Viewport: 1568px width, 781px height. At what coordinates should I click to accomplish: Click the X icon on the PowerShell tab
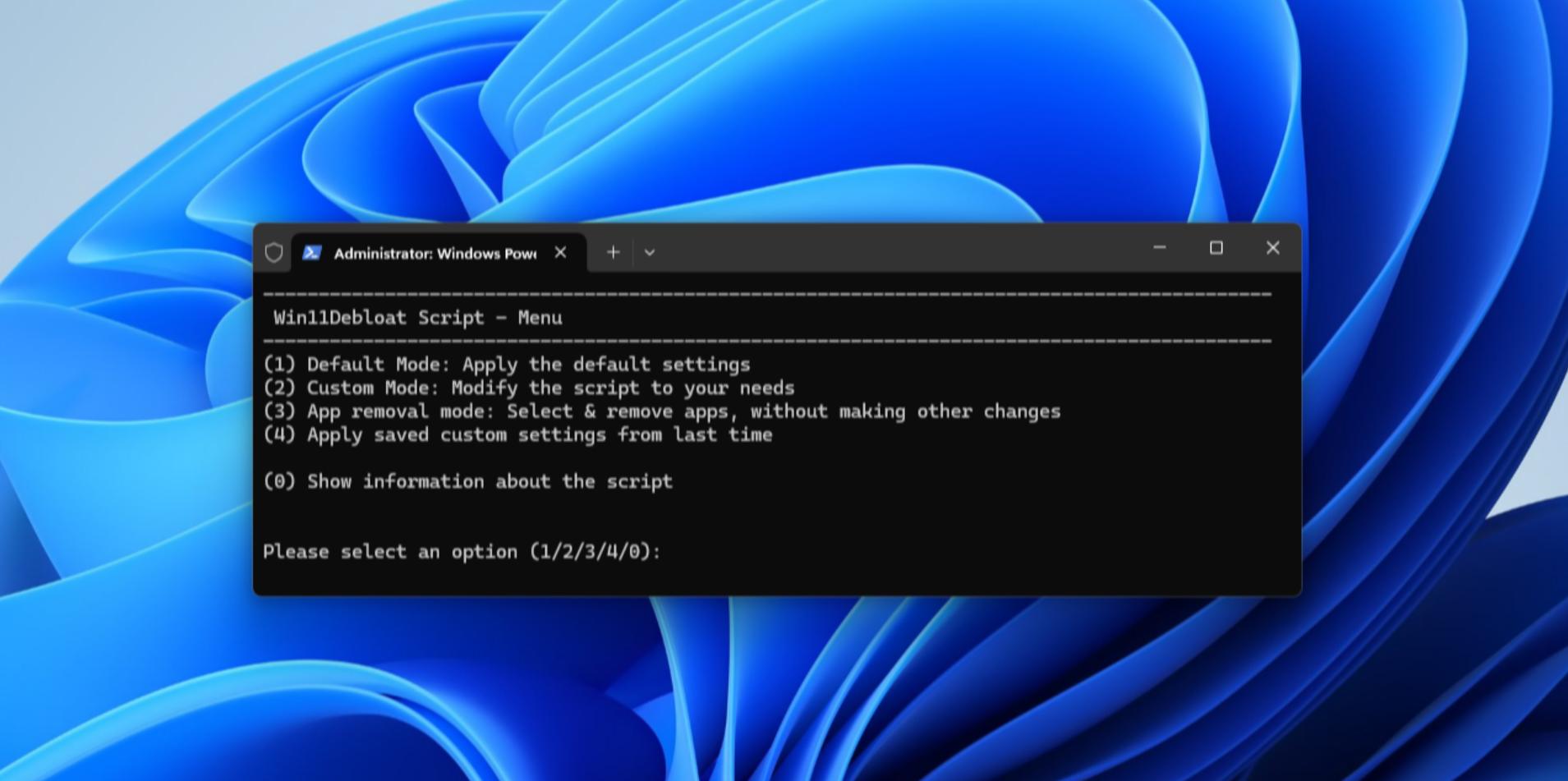pos(561,253)
